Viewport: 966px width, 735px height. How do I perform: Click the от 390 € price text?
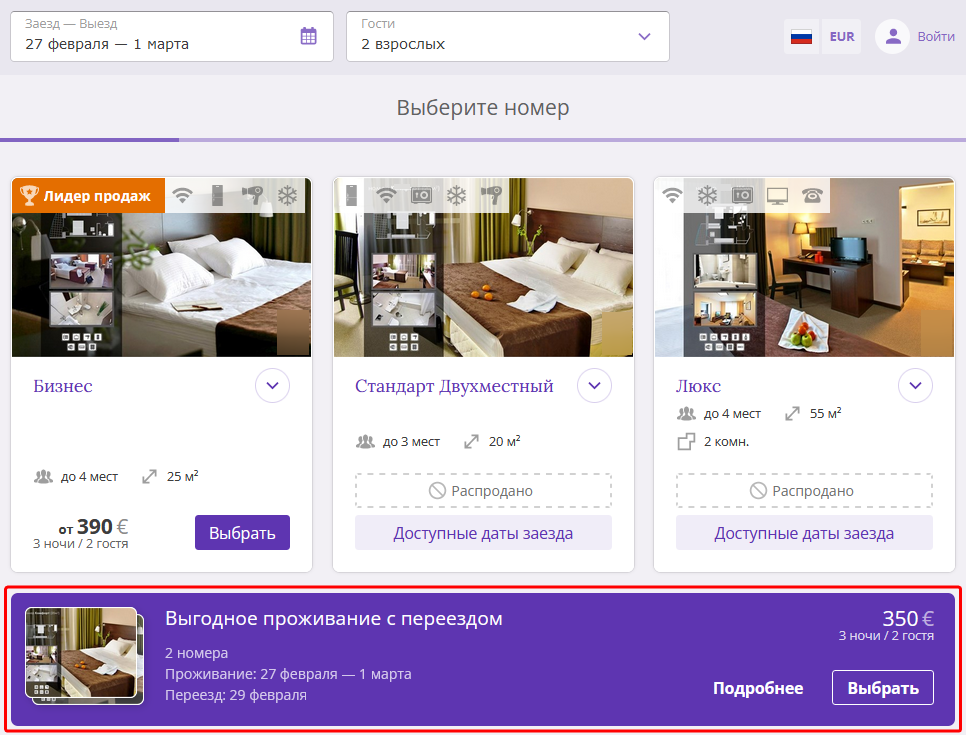coord(94,527)
